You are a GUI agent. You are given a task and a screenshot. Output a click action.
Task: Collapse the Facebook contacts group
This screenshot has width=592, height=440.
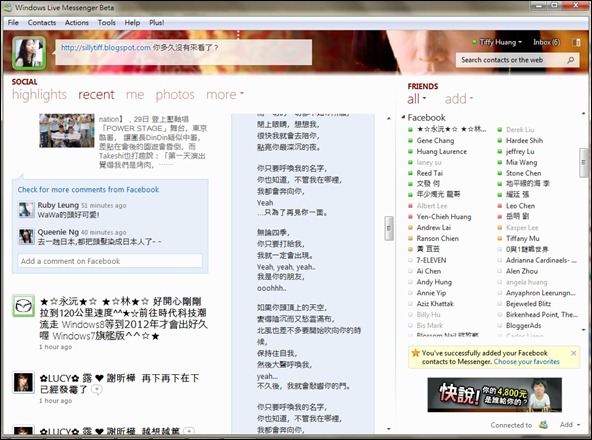pyautogui.click(x=403, y=117)
